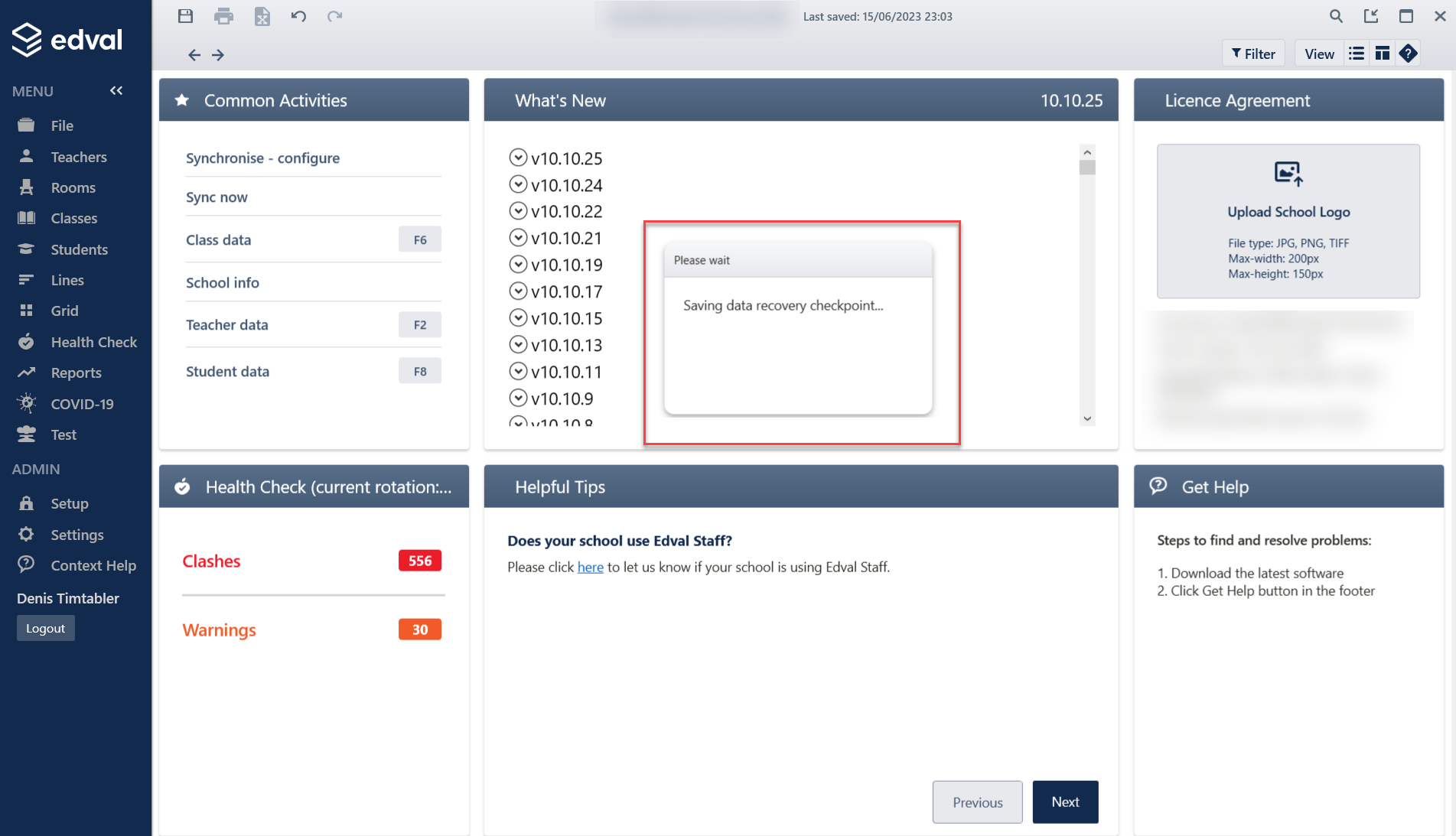Click the What's New scrollbar up arrow

click(x=1087, y=152)
